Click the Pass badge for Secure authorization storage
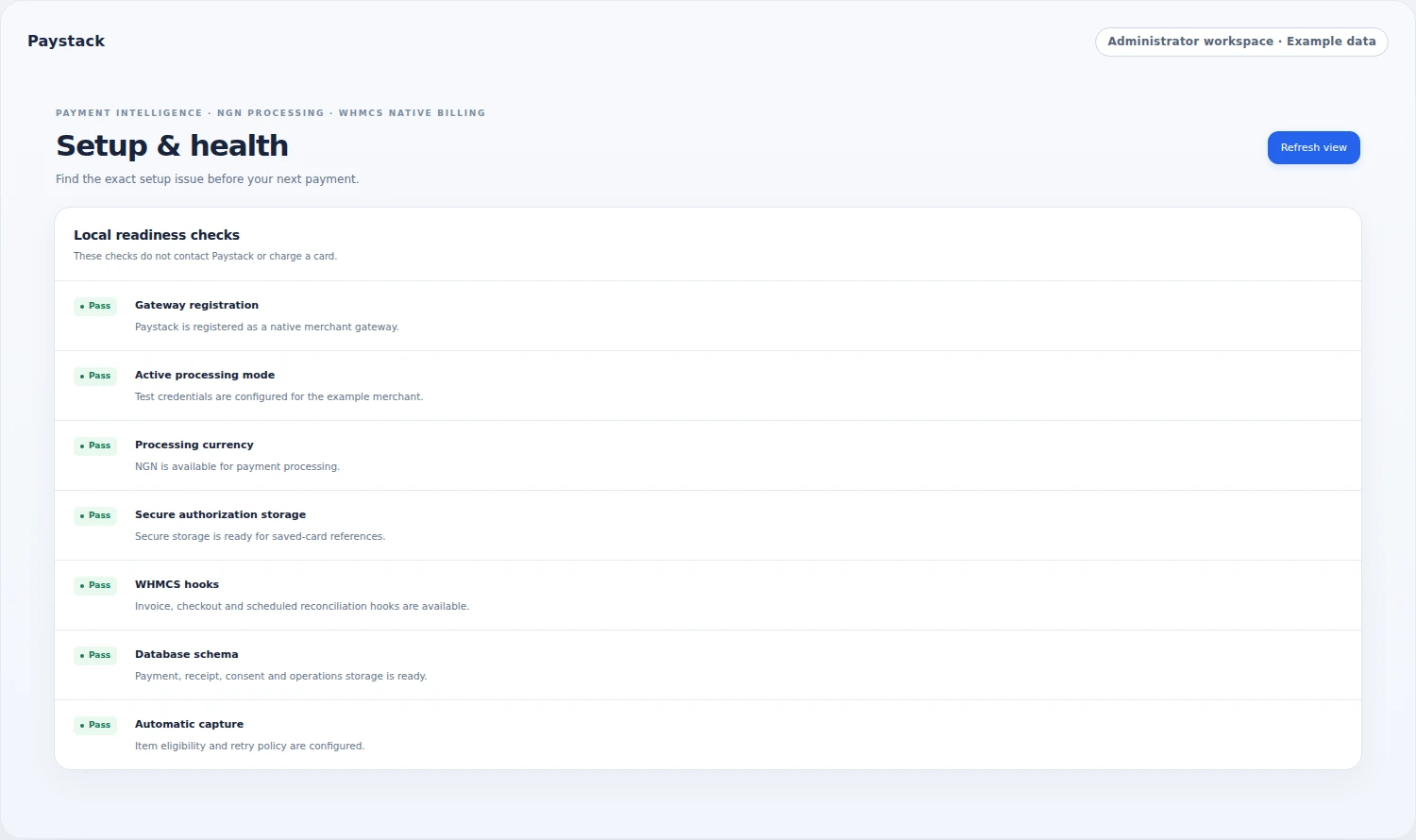Image resolution: width=1416 pixels, height=840 pixels. point(95,515)
